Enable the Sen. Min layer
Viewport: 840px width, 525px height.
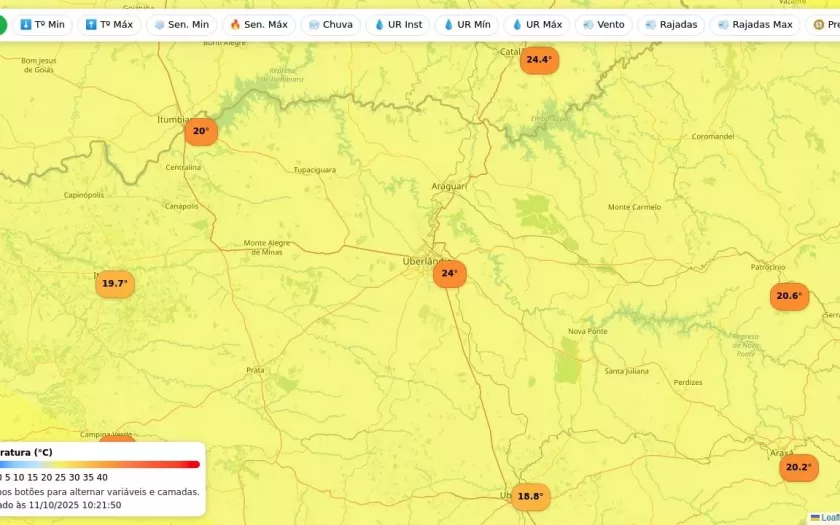click(181, 24)
